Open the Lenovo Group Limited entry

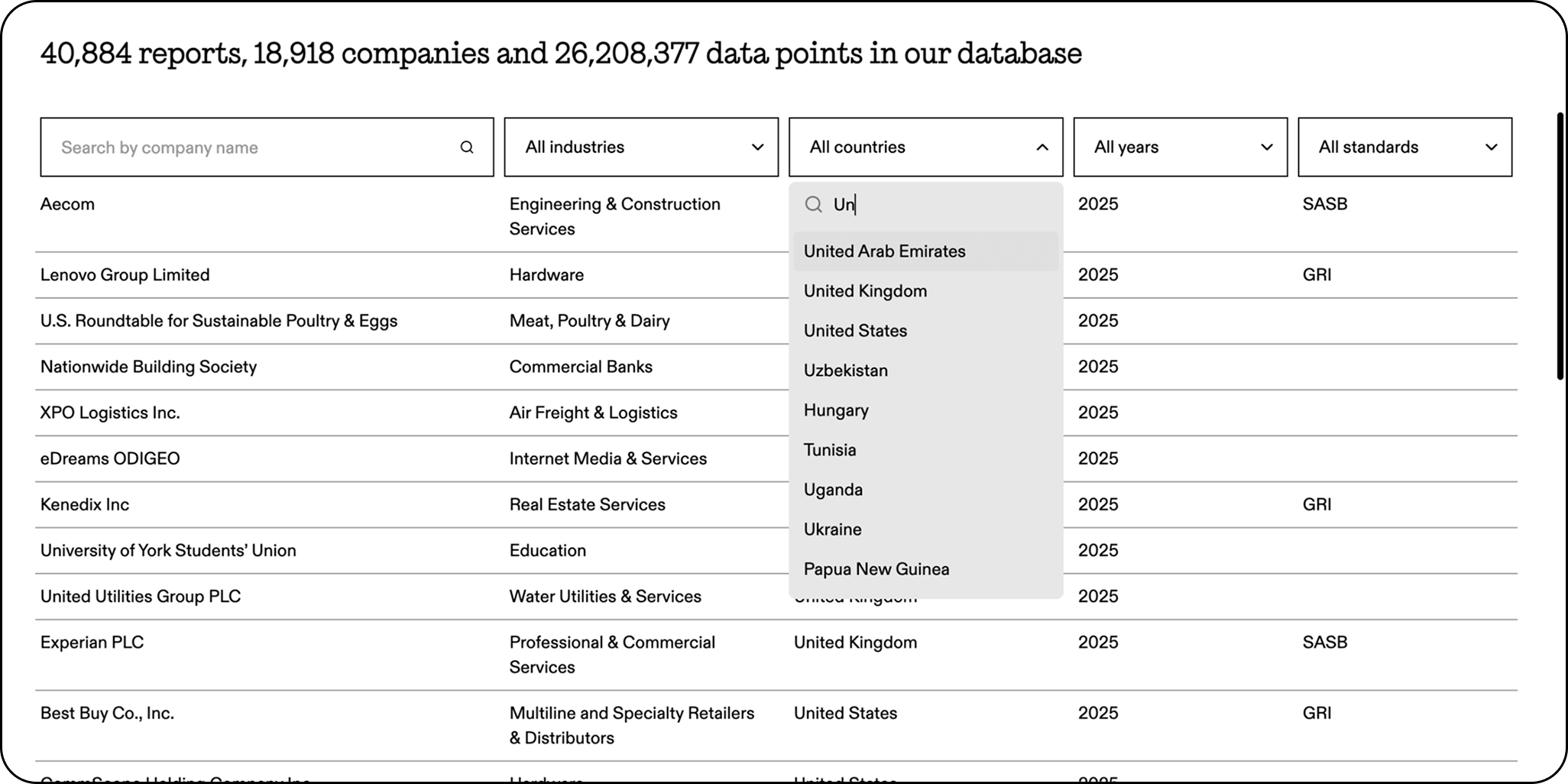coord(125,275)
